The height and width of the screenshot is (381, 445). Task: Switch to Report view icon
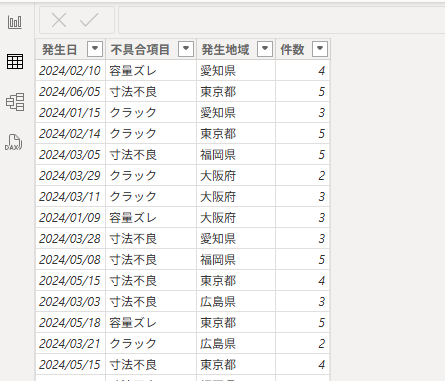pyautogui.click(x=15, y=22)
